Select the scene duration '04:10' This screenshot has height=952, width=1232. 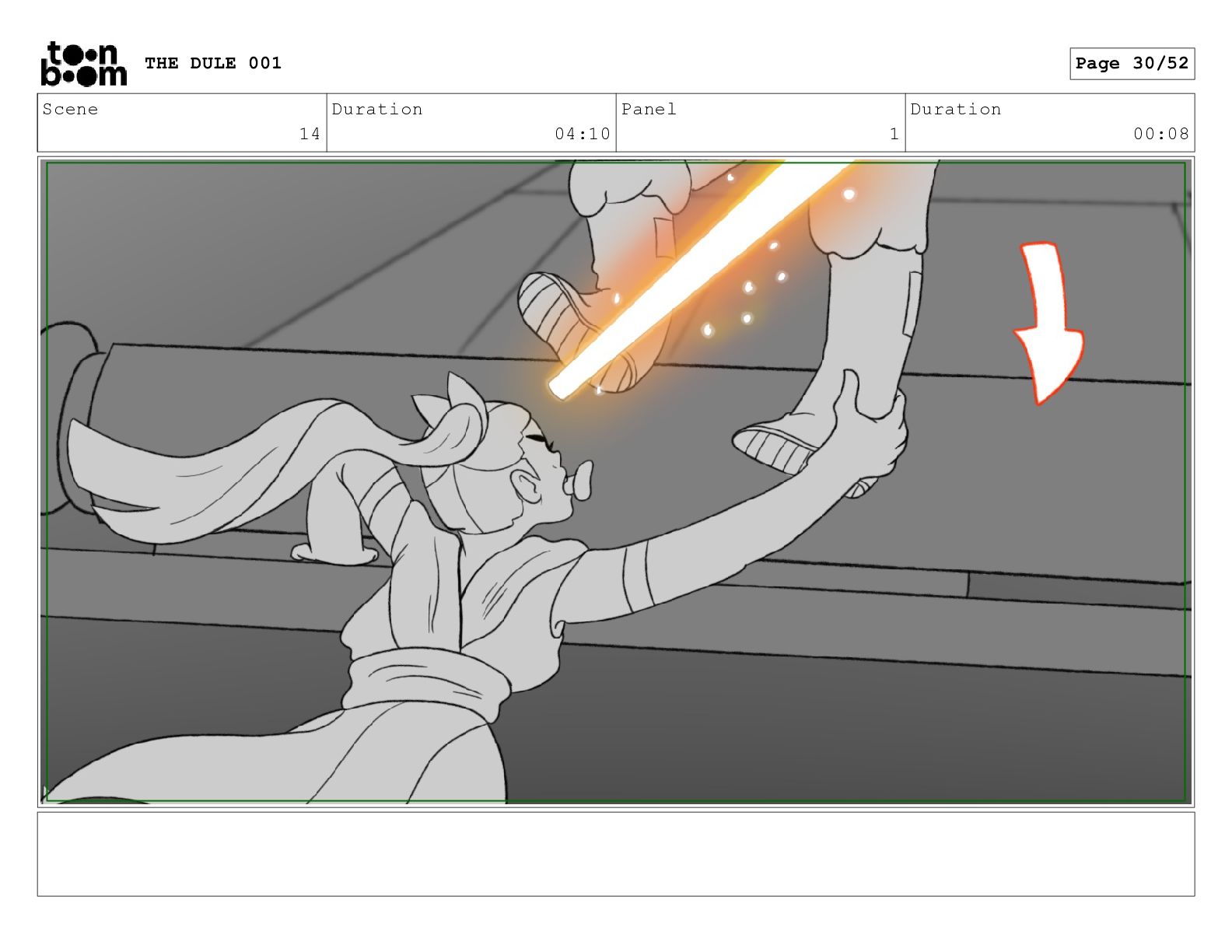(x=583, y=134)
